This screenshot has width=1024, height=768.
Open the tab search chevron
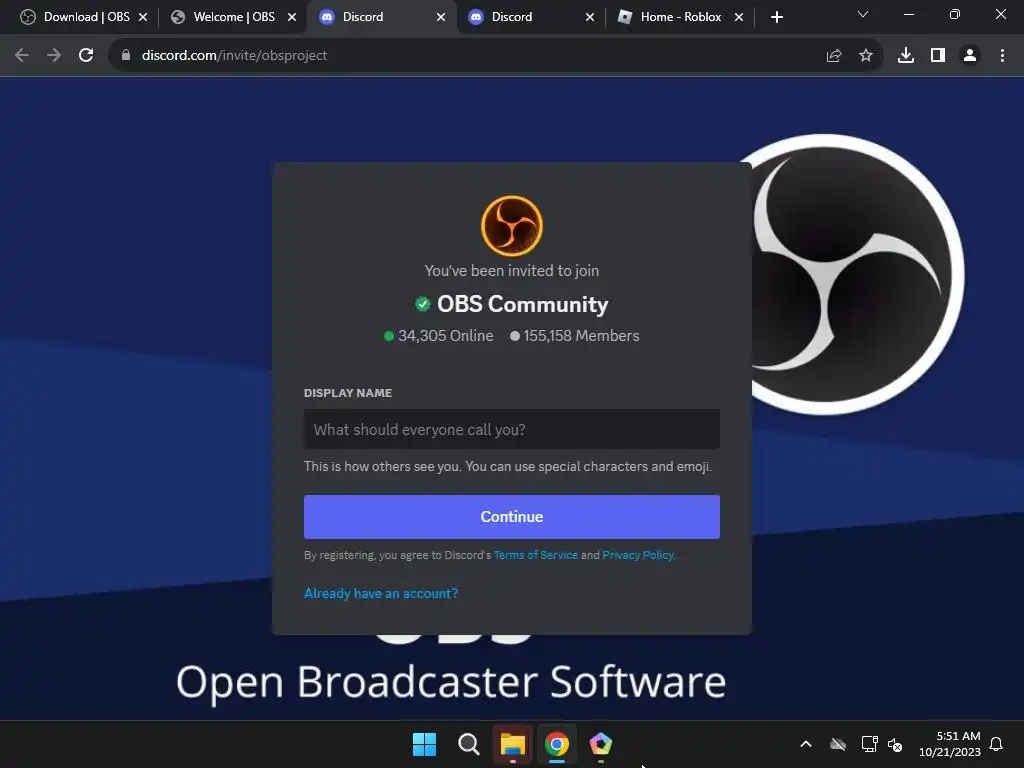(x=863, y=14)
